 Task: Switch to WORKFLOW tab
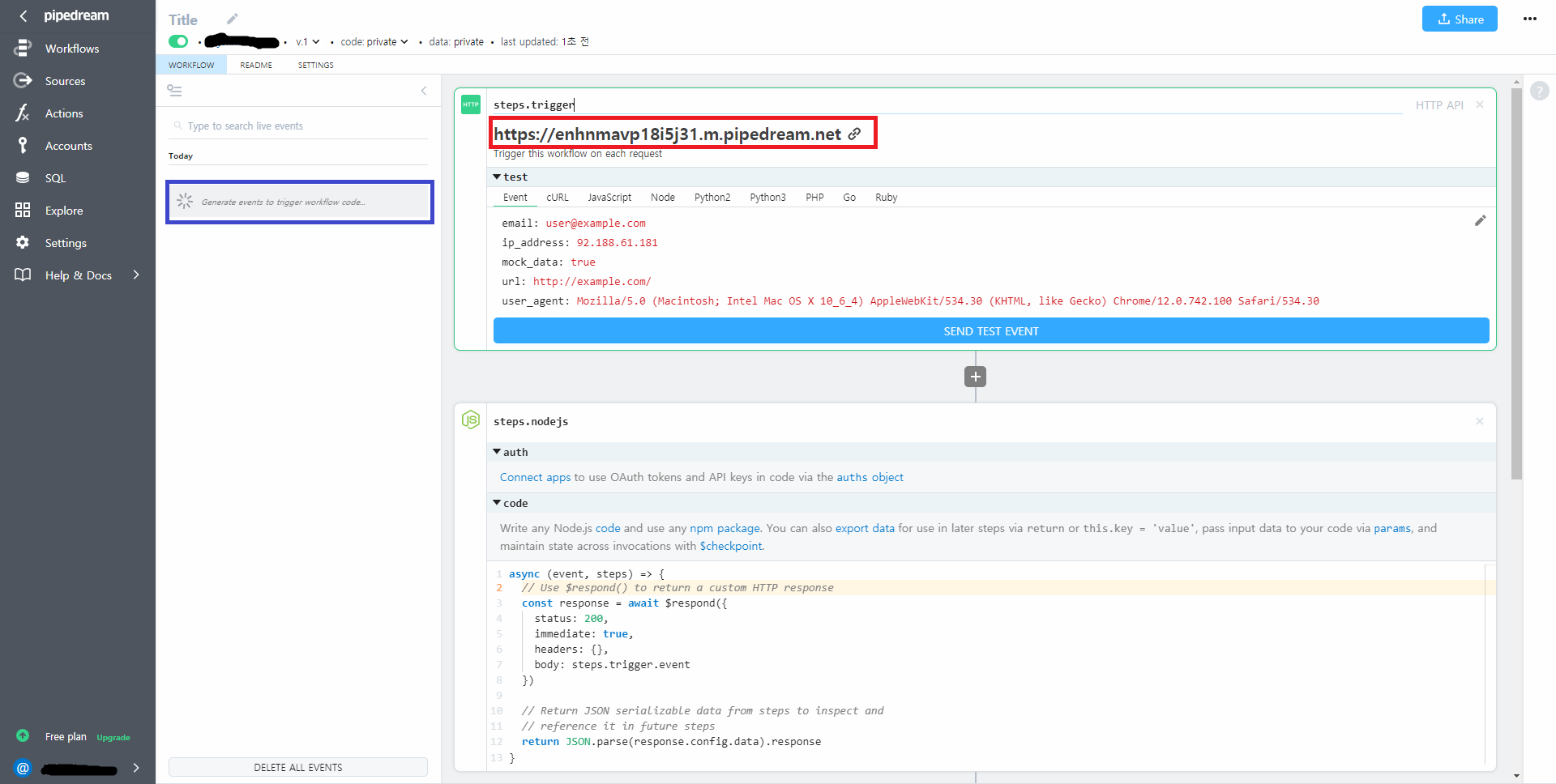[x=191, y=65]
